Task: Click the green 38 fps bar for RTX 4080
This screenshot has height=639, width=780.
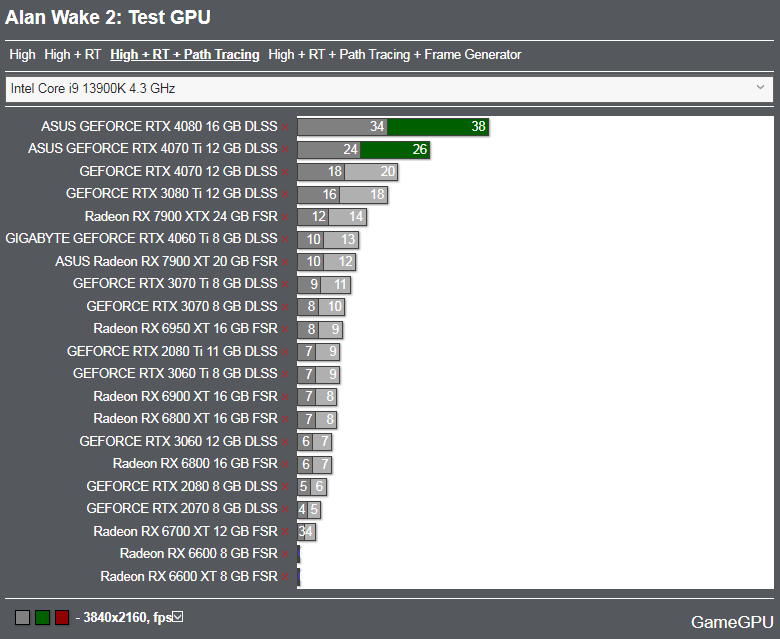Action: pyautogui.click(x=438, y=127)
